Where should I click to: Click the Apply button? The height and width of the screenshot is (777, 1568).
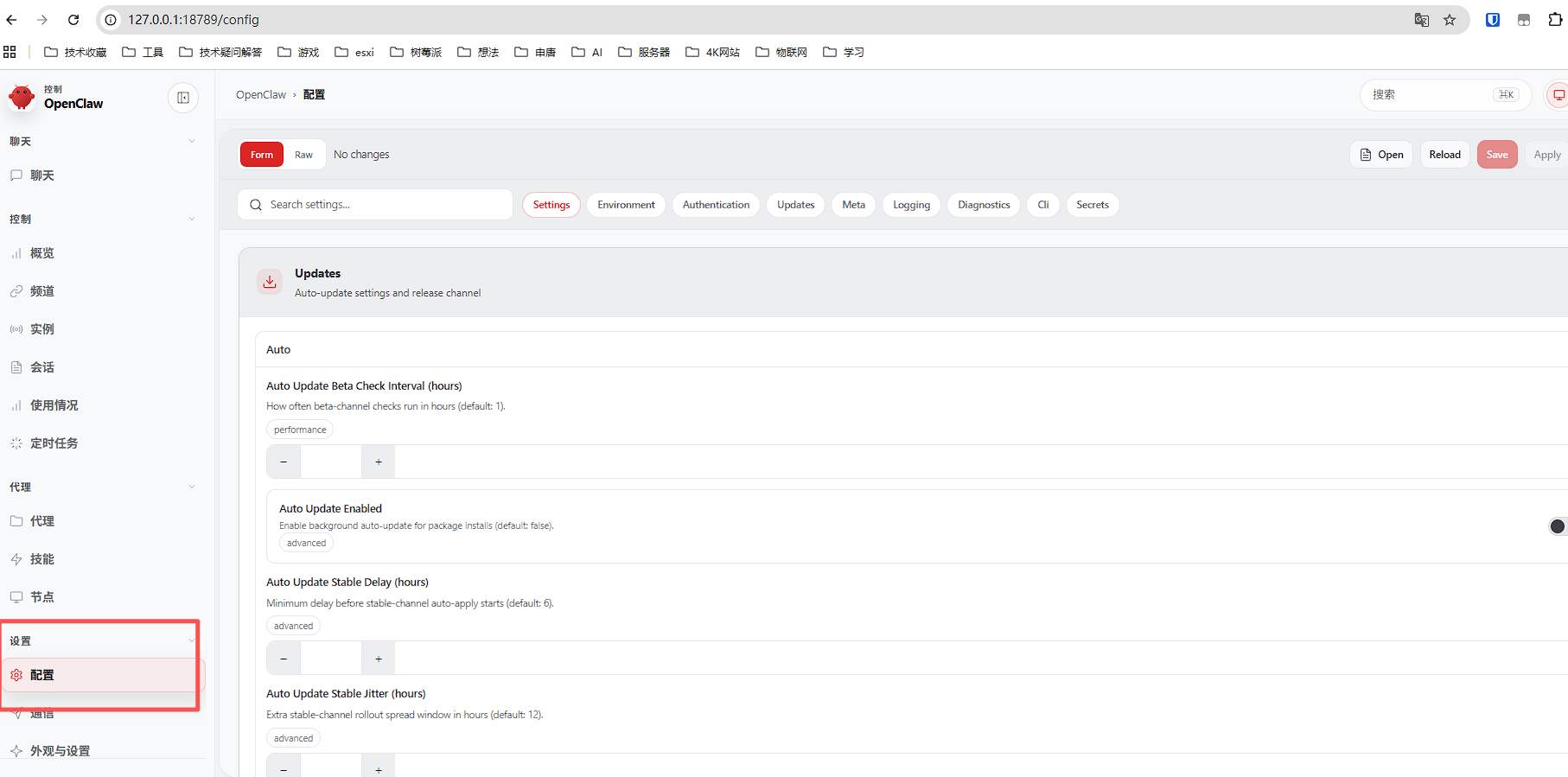pyautogui.click(x=1546, y=155)
